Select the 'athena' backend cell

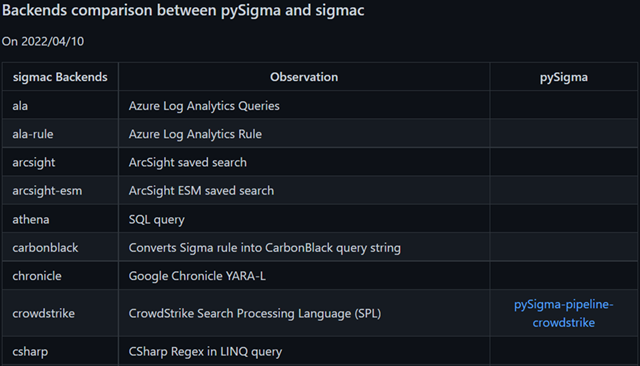[x=60, y=219]
